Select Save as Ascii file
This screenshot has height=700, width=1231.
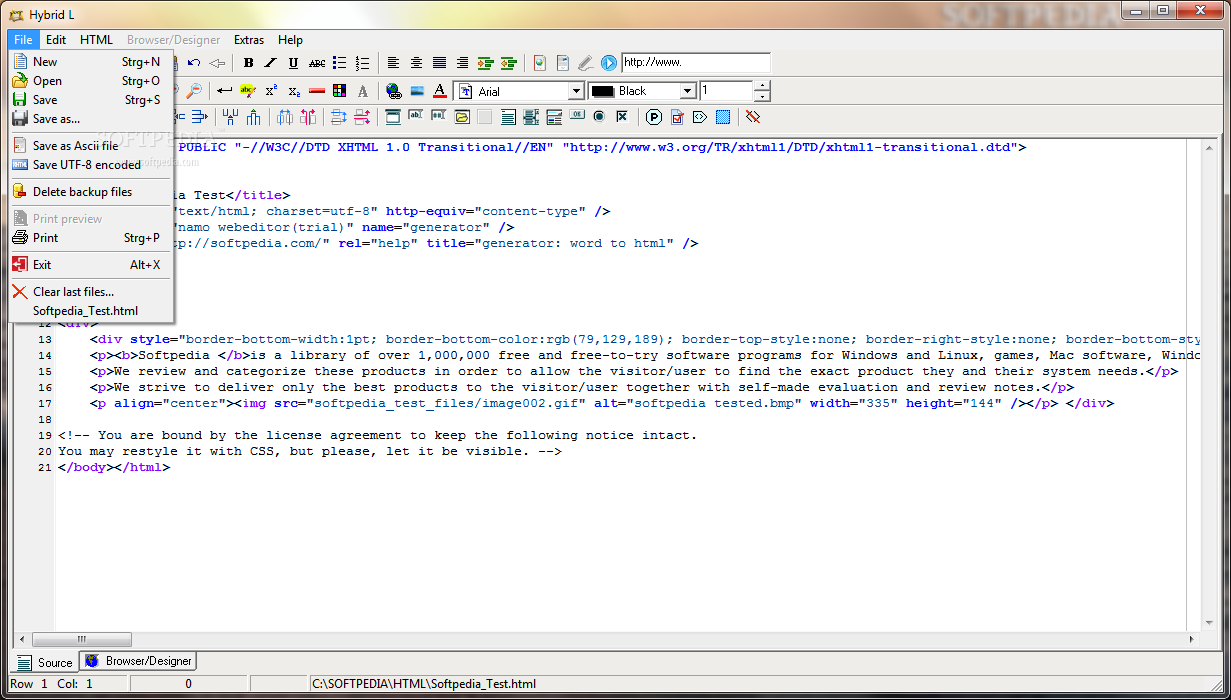pos(91,146)
